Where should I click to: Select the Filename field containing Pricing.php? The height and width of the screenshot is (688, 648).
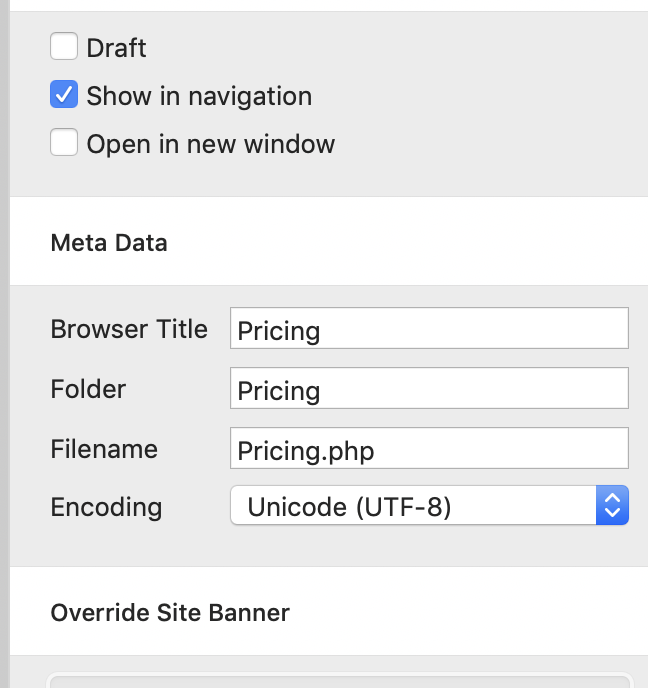(428, 449)
